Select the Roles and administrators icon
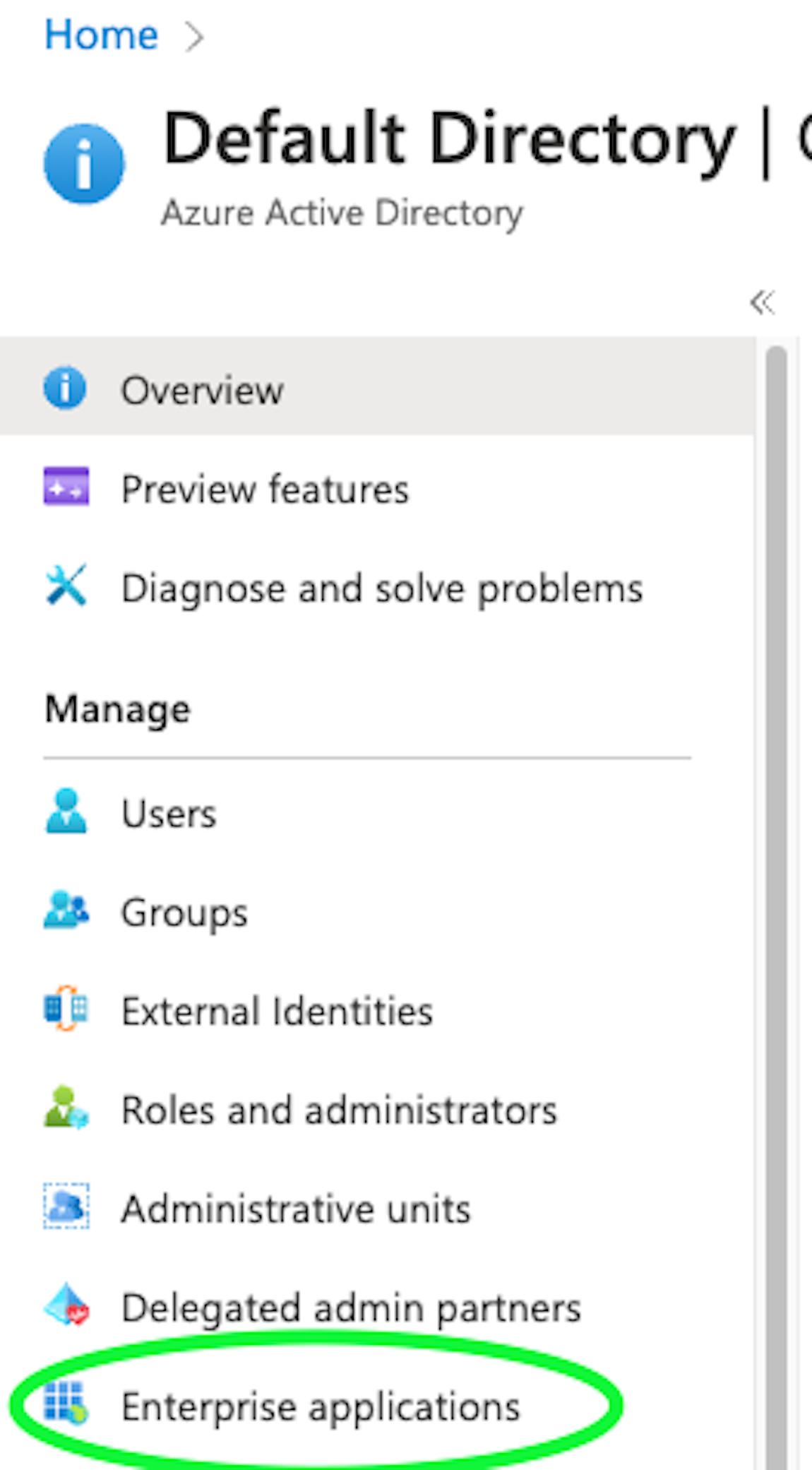This screenshot has width=812, height=1470. 65,1109
